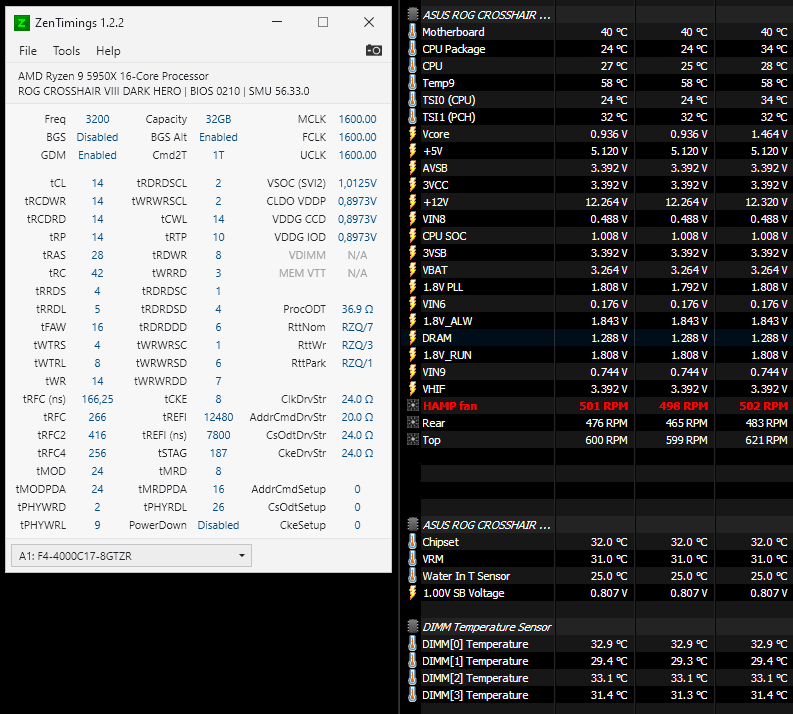Click the thermometer icon for DIMM[2] Temperature

413,678
